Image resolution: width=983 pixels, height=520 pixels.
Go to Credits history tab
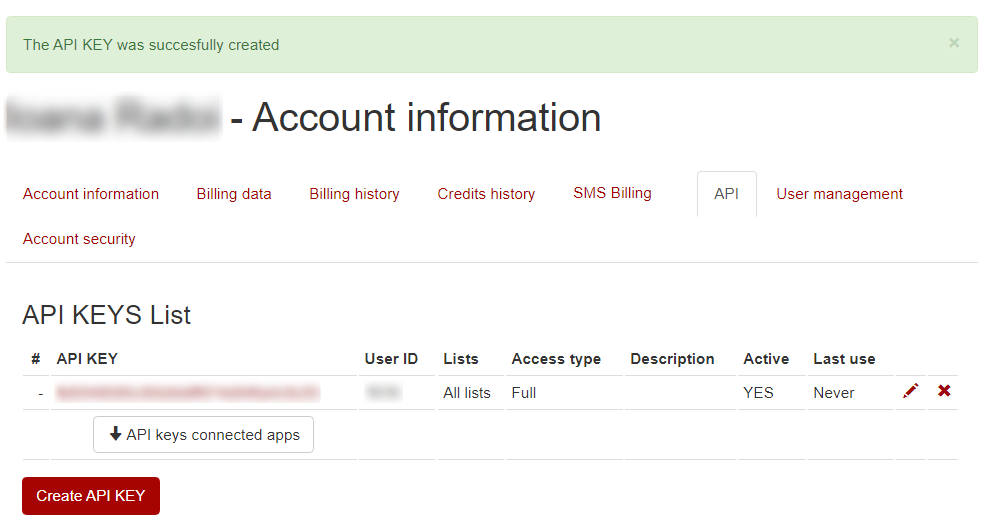coord(486,194)
